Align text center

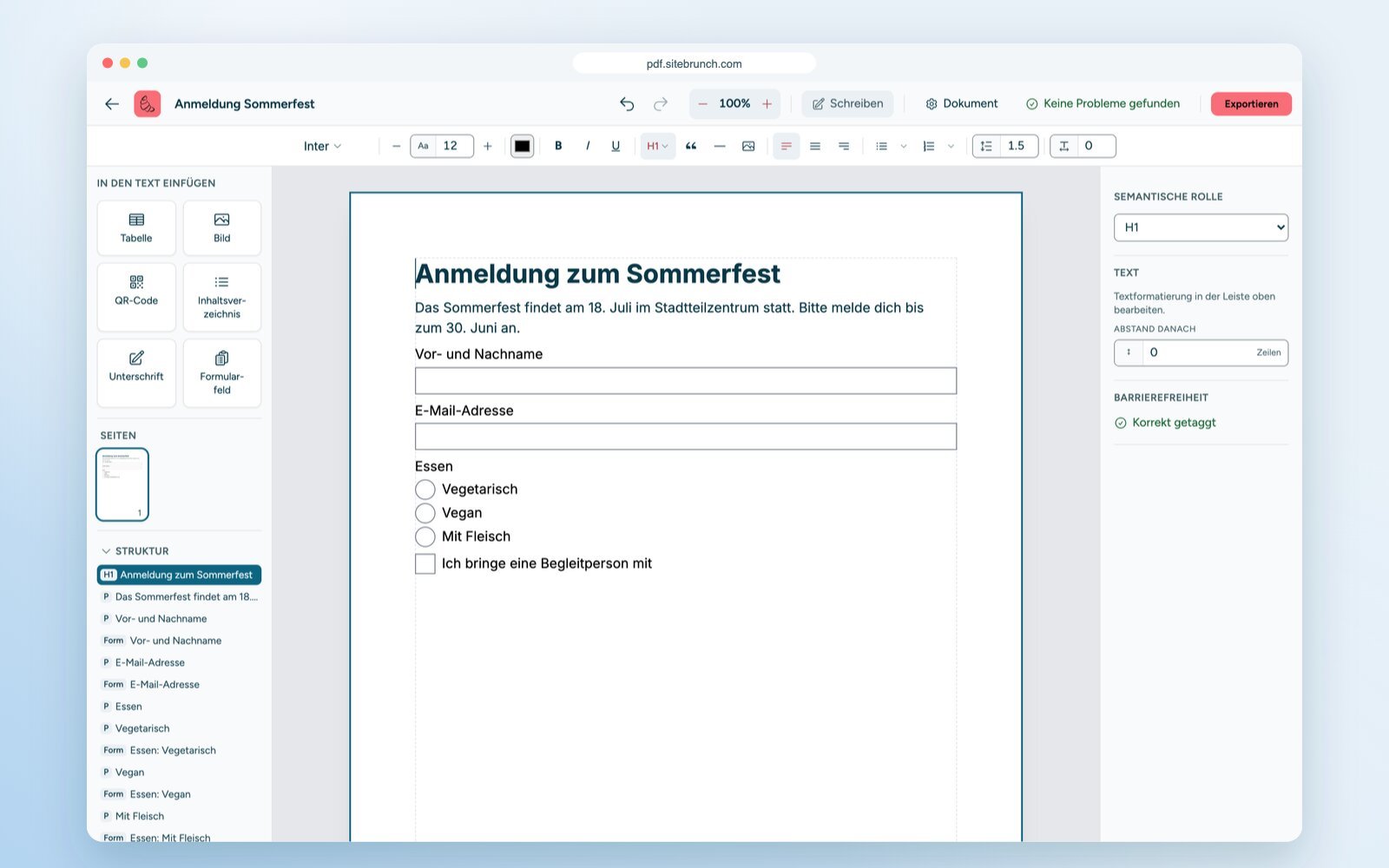pos(815,146)
